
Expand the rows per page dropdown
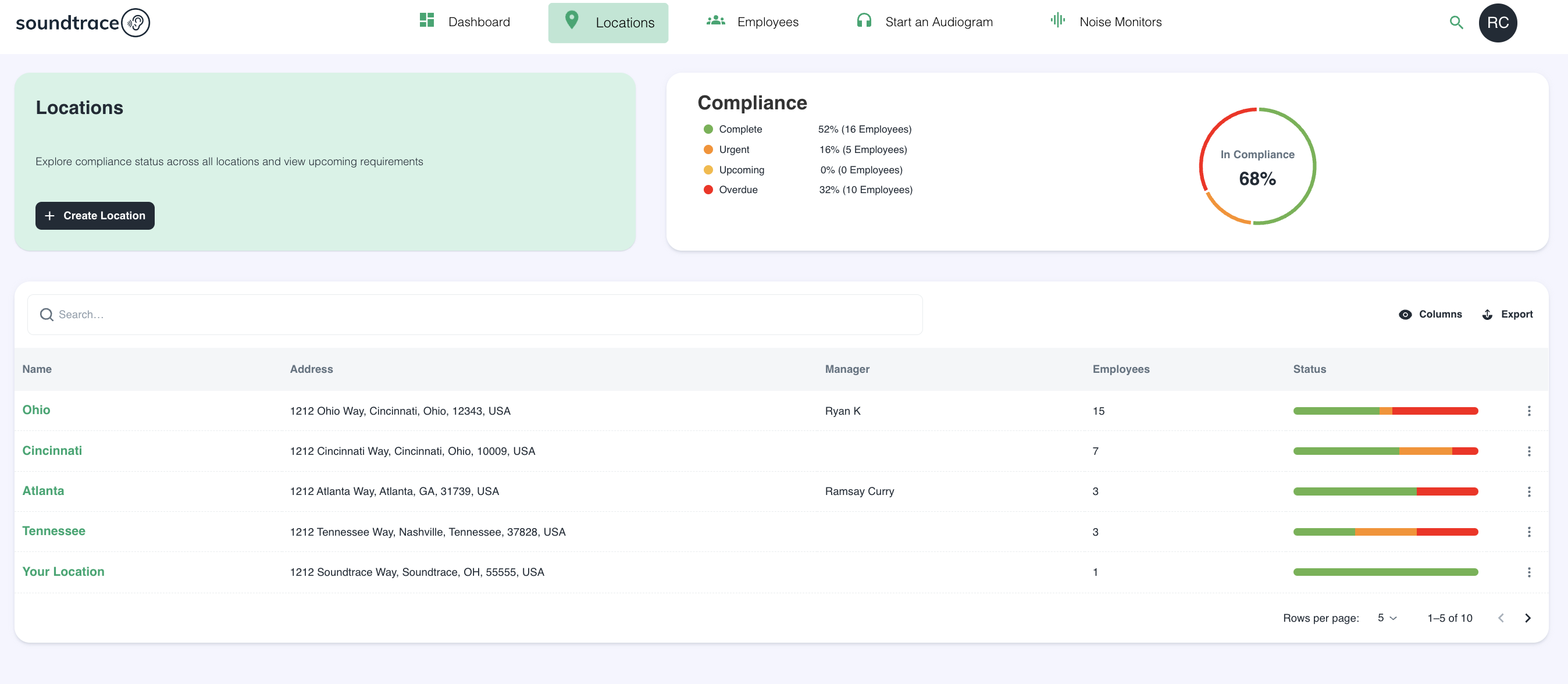tap(1387, 618)
